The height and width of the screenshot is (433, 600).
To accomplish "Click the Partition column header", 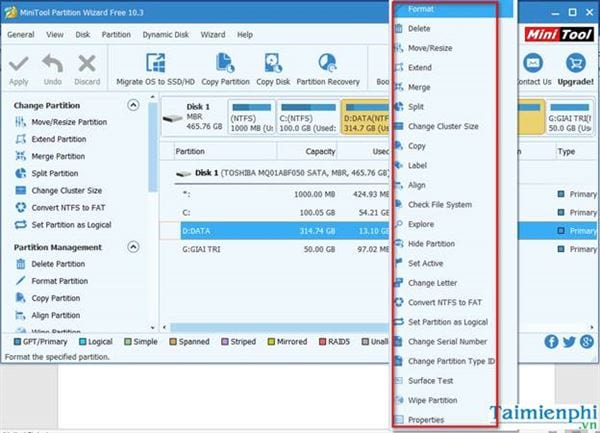I will (225, 151).
